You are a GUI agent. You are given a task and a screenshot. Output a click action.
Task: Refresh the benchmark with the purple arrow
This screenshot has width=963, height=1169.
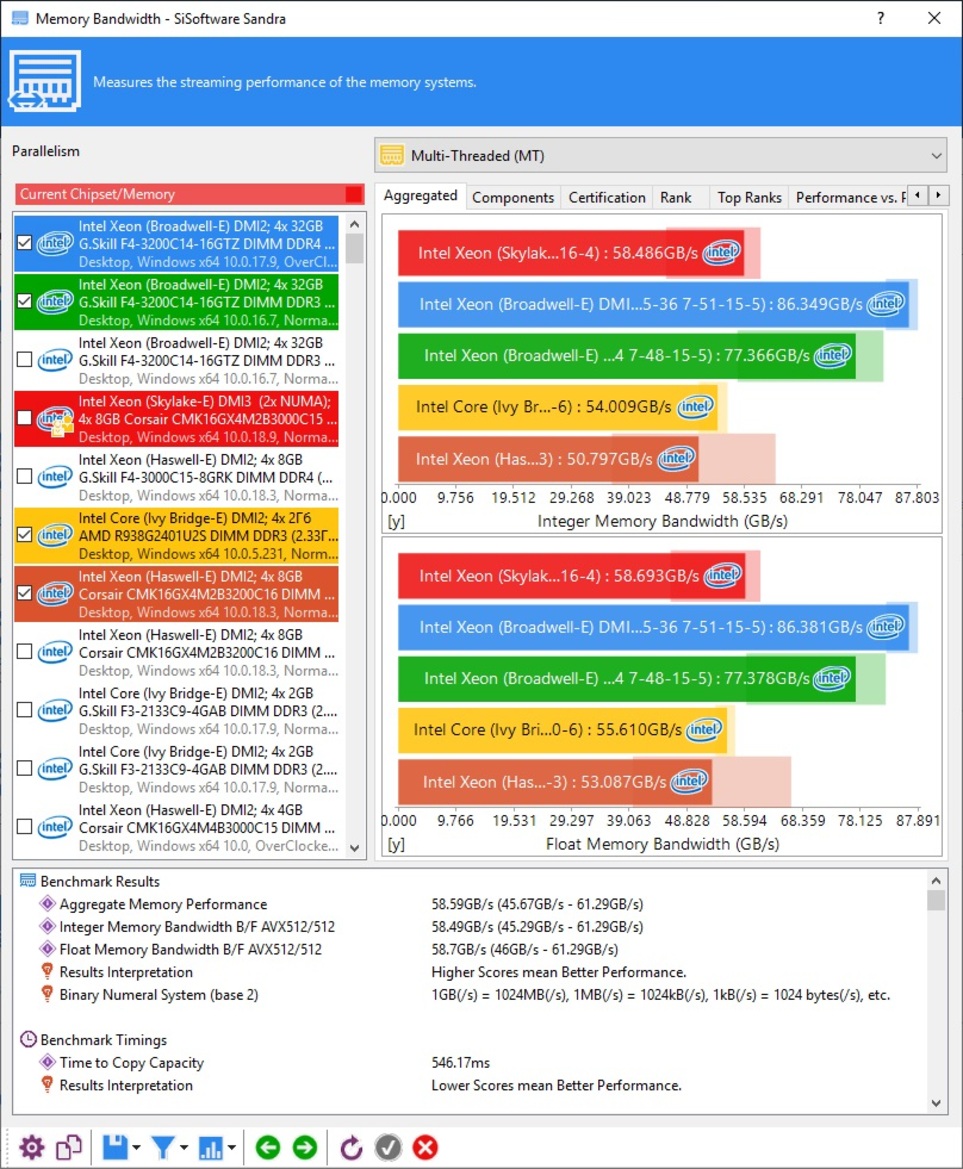(351, 1147)
